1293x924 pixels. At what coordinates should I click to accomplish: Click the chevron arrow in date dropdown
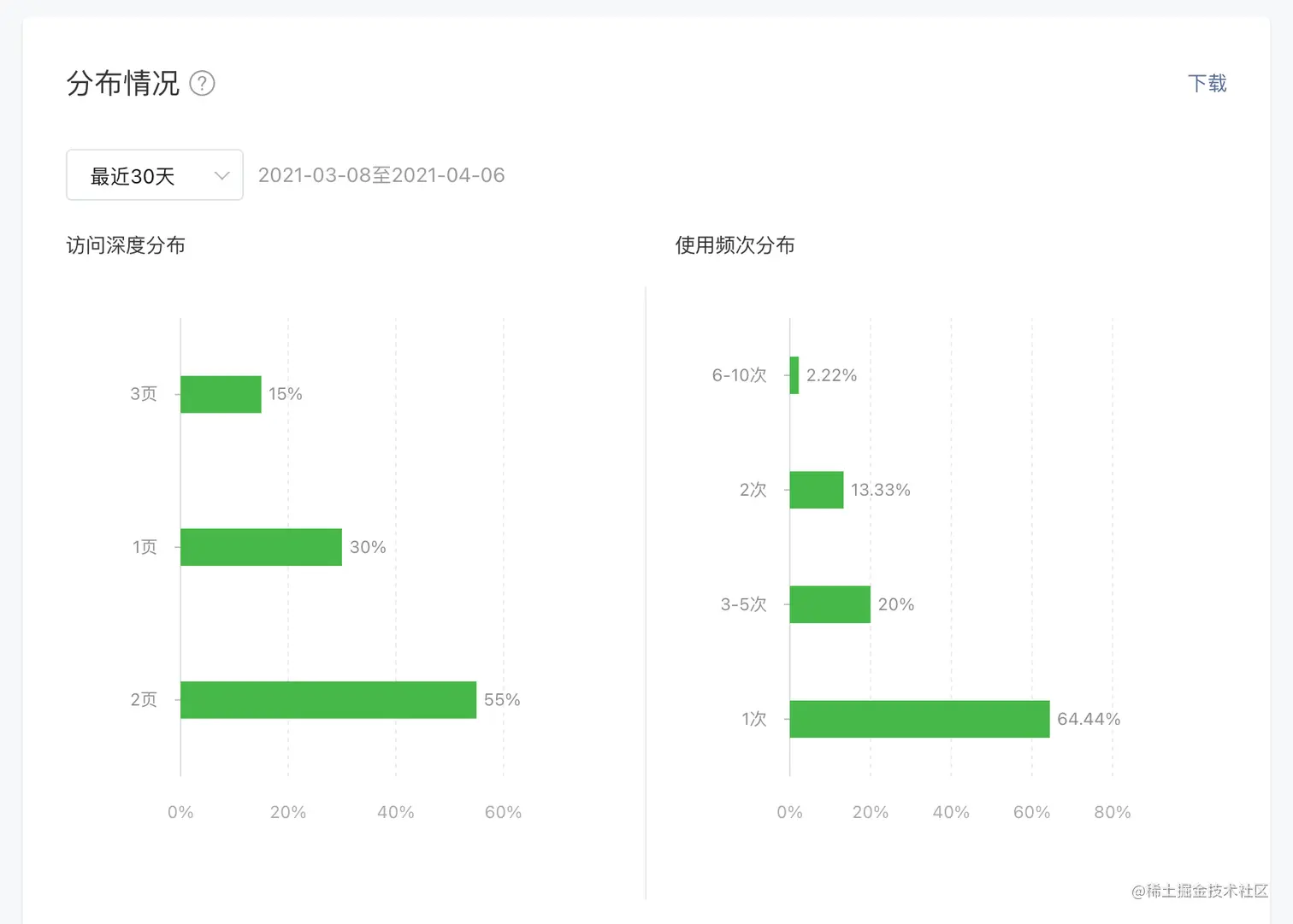click(x=222, y=176)
